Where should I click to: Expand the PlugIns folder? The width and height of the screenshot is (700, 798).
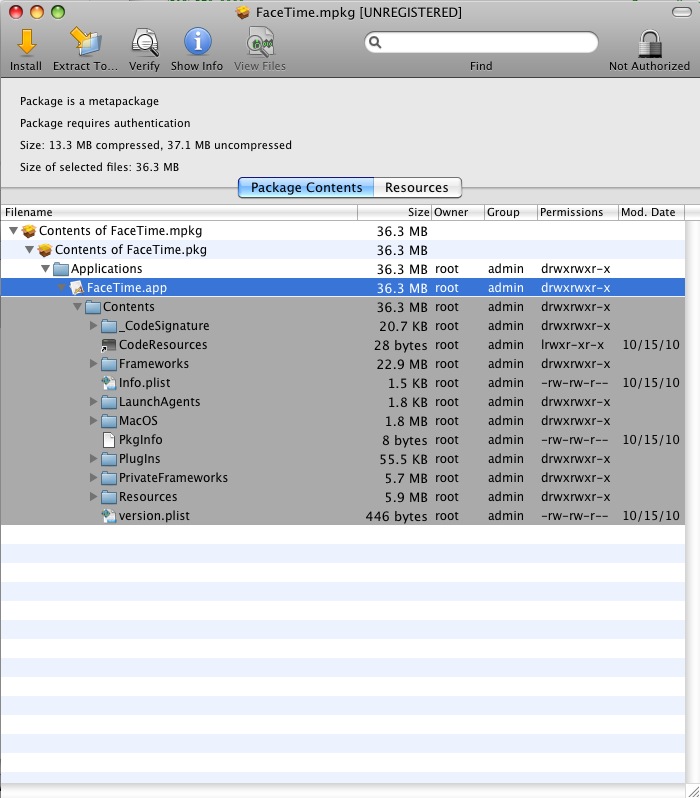(x=93, y=459)
